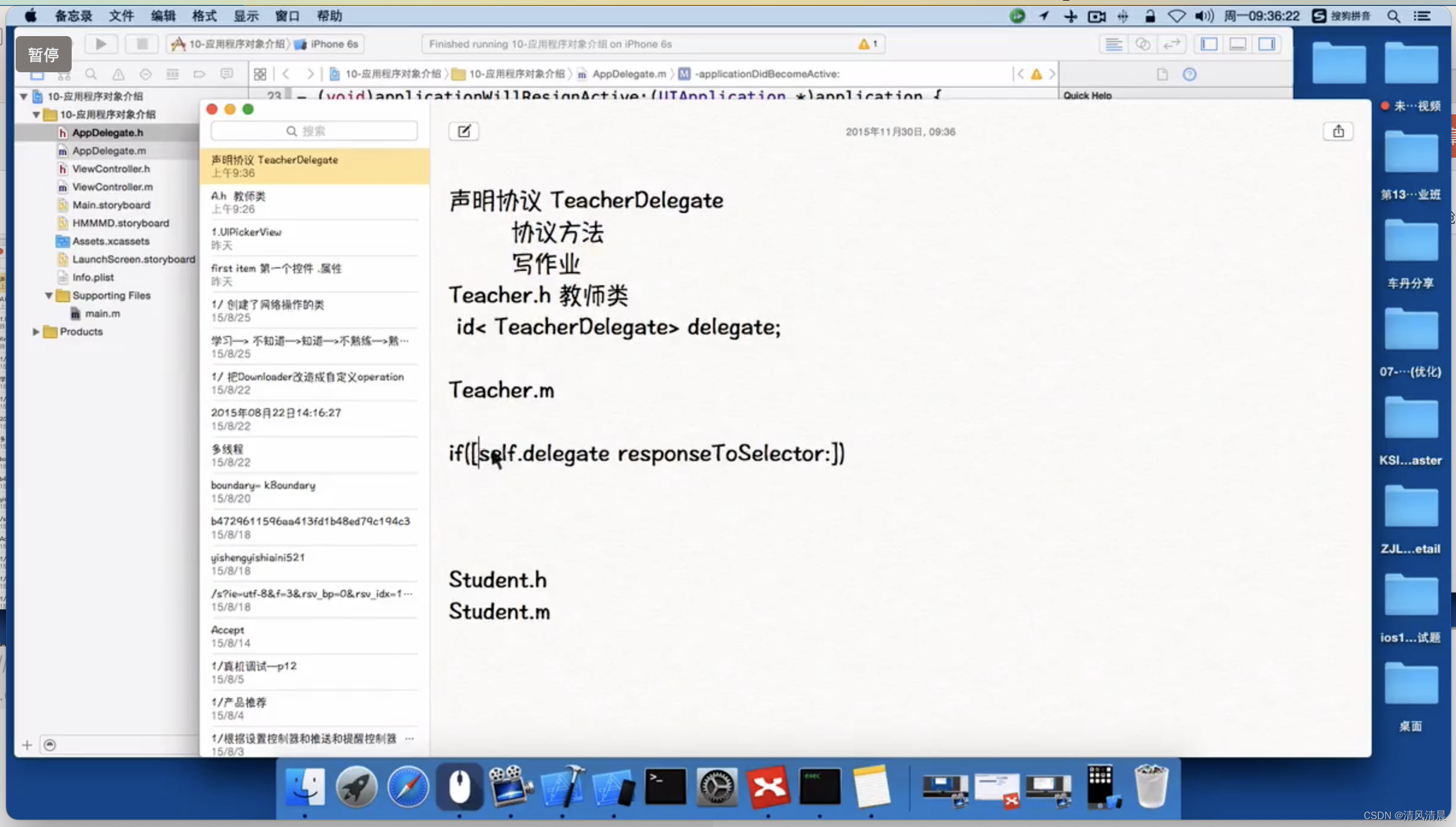Image resolution: width=1456 pixels, height=827 pixels.
Task: Click the share icon in Notes
Action: pyautogui.click(x=1338, y=131)
